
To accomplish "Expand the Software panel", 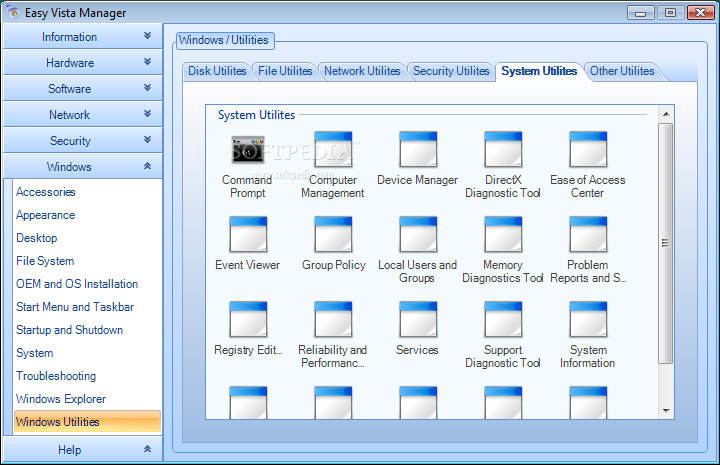I will point(83,89).
